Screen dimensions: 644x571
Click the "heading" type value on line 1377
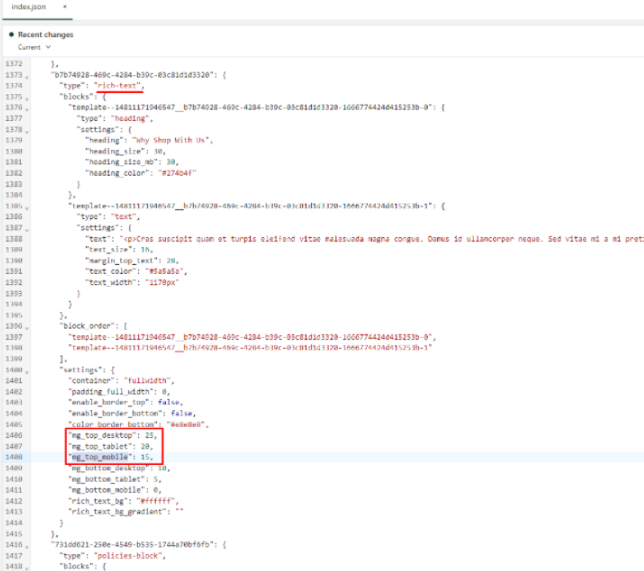pos(129,118)
